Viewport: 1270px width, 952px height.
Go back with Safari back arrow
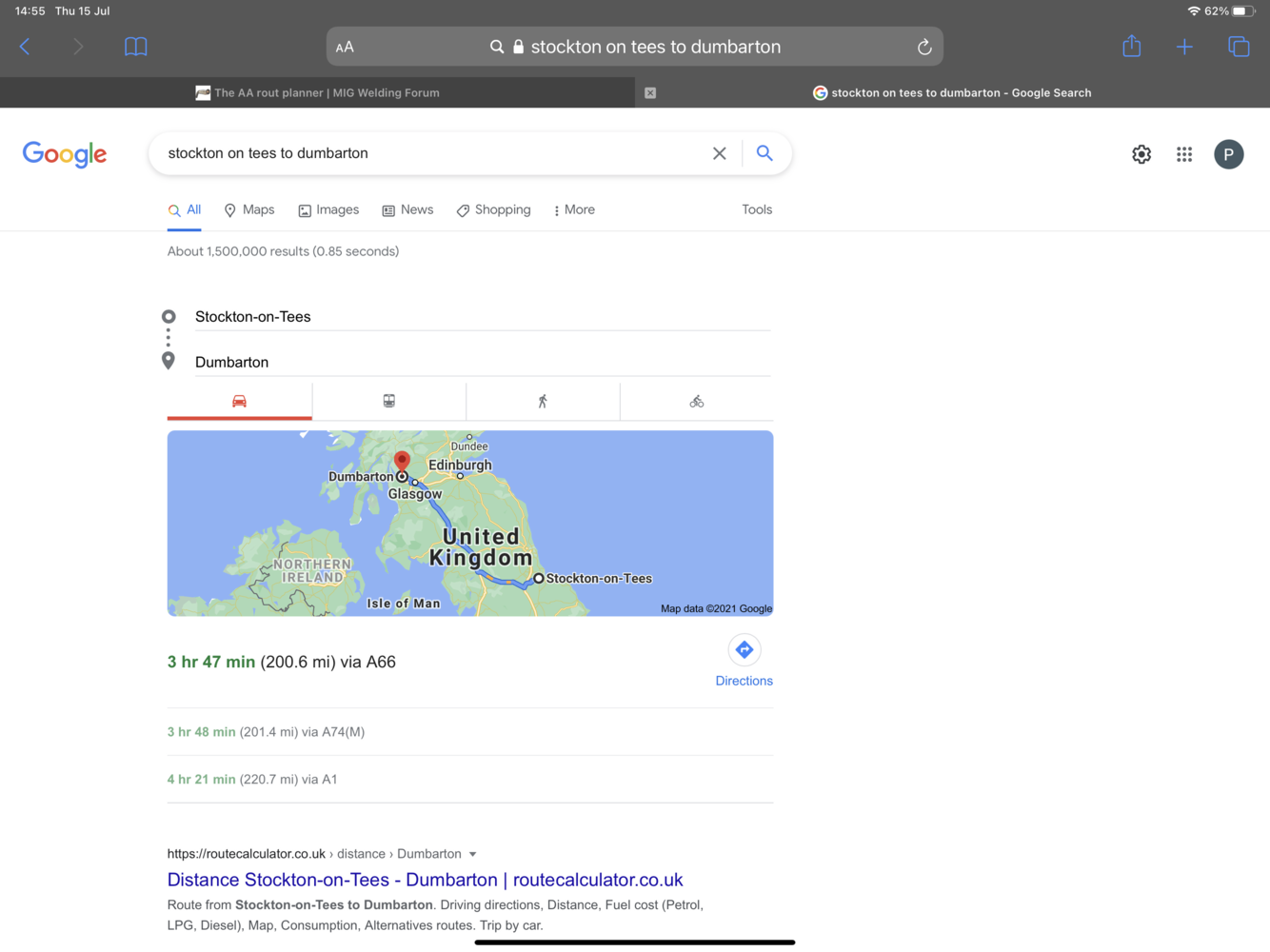(25, 47)
